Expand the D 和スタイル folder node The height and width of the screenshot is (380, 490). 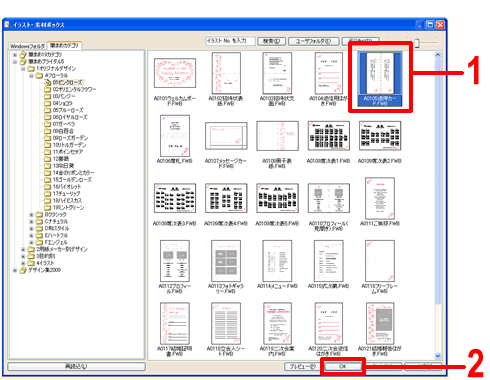pos(31,229)
